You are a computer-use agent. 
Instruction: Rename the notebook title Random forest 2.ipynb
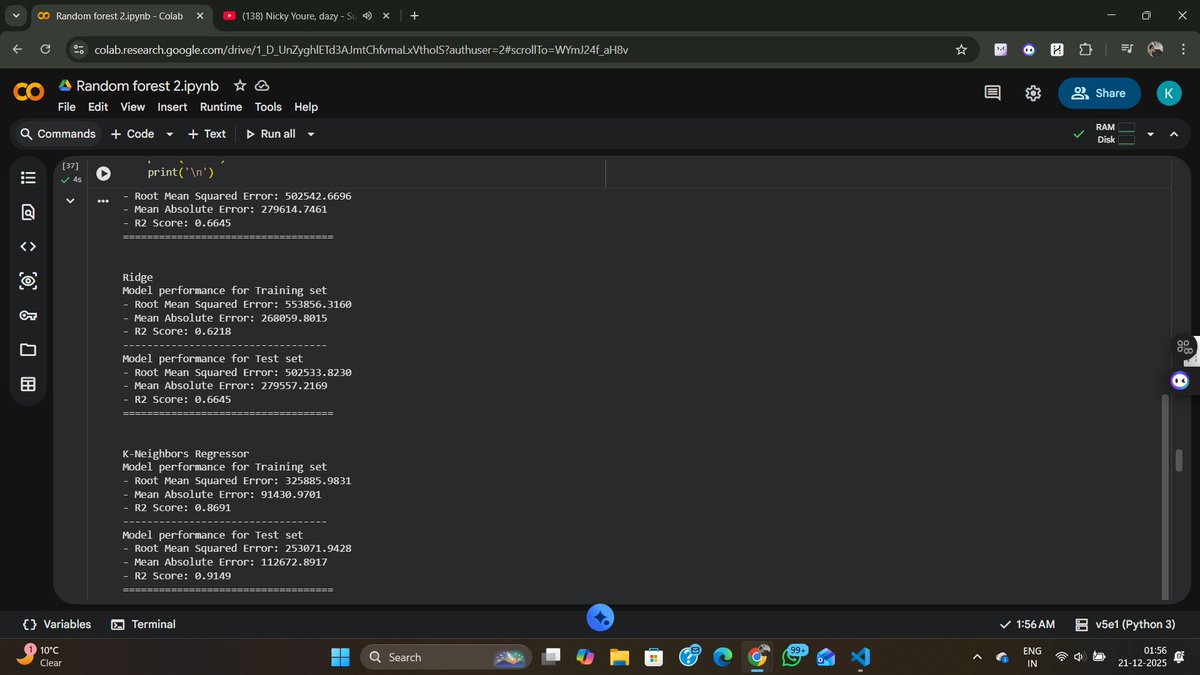click(147, 86)
